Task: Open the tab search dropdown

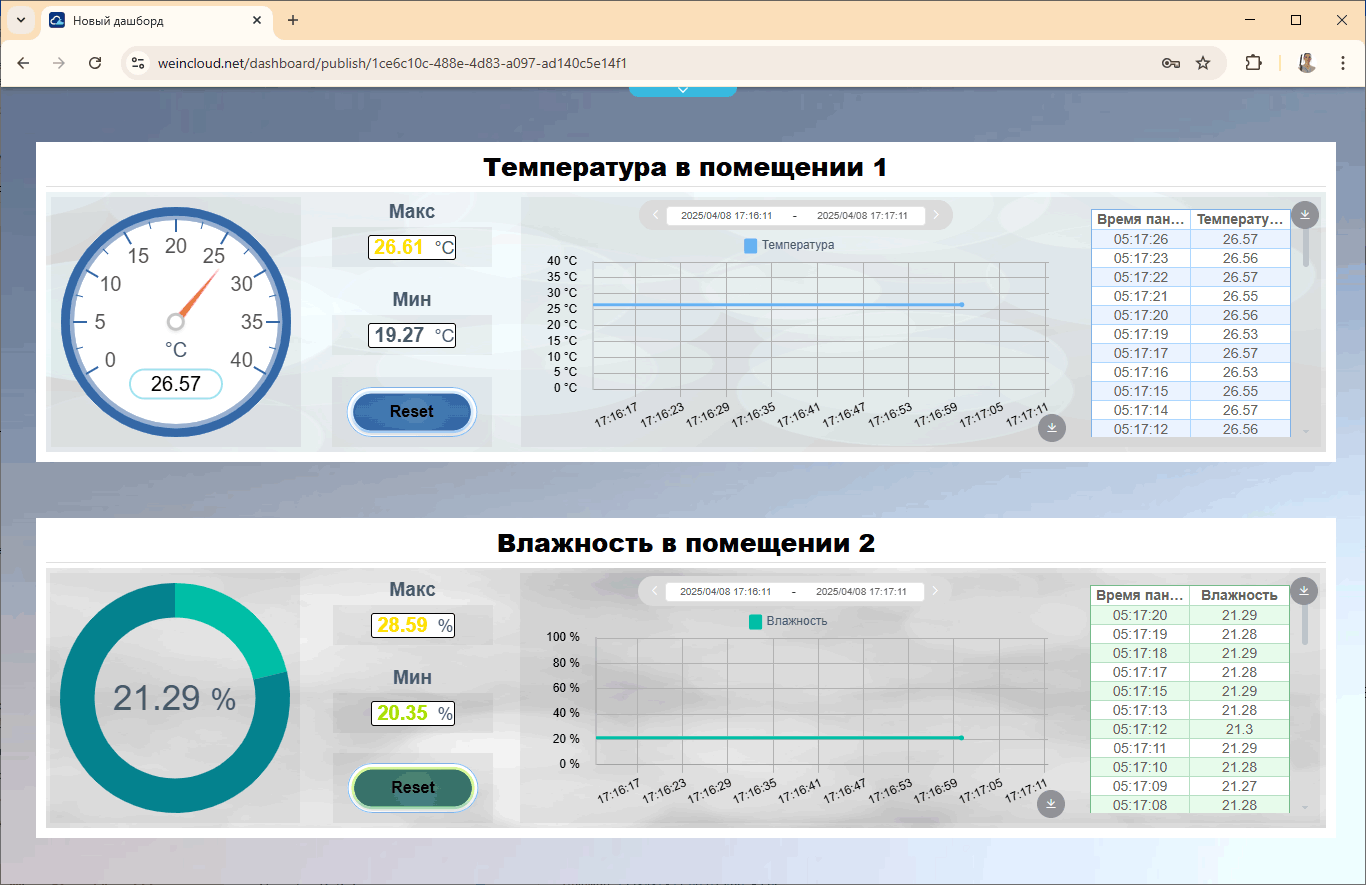Action: [20, 20]
